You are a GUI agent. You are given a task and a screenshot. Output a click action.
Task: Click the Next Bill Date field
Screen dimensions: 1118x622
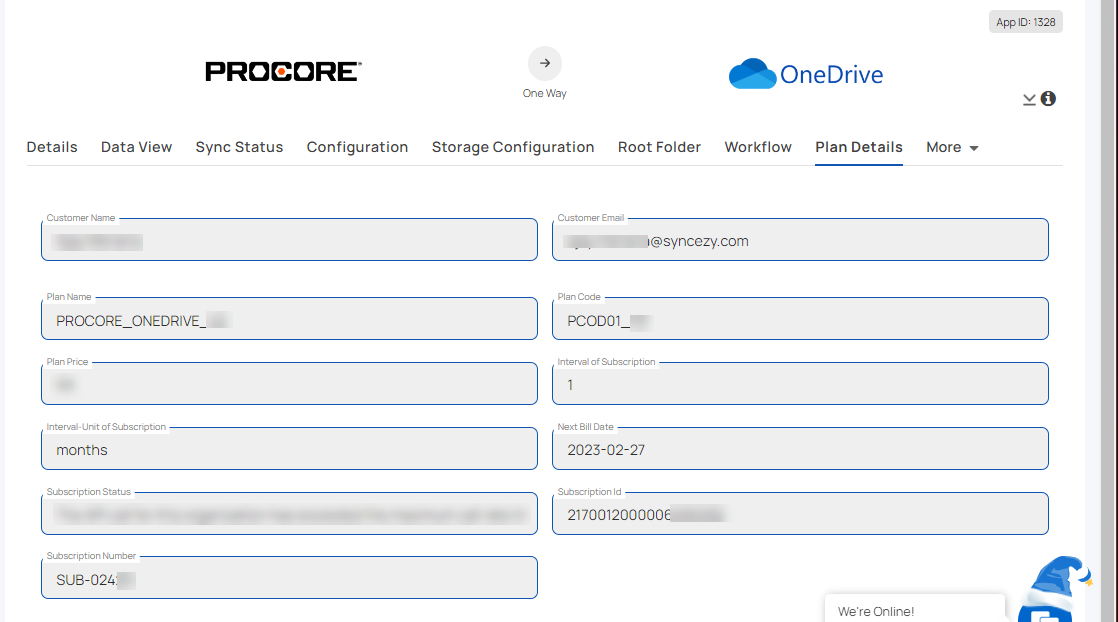(x=800, y=449)
